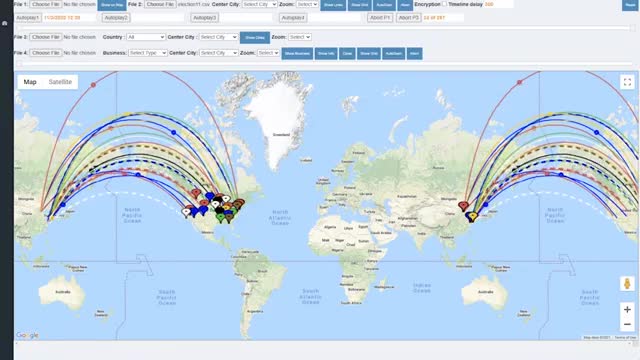Open the Business Select Type dropdown
This screenshot has height=360, width=640.
148,53
